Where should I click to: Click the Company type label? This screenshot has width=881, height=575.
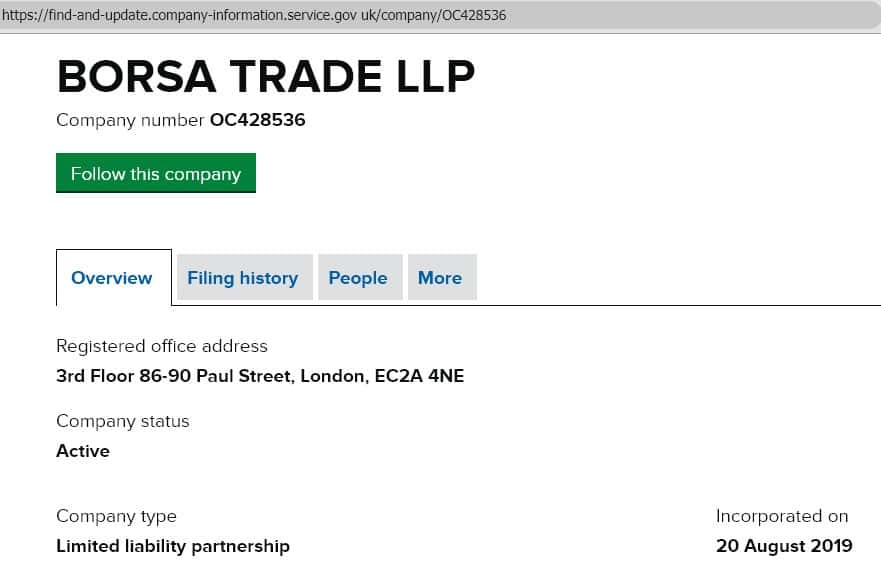116,517
